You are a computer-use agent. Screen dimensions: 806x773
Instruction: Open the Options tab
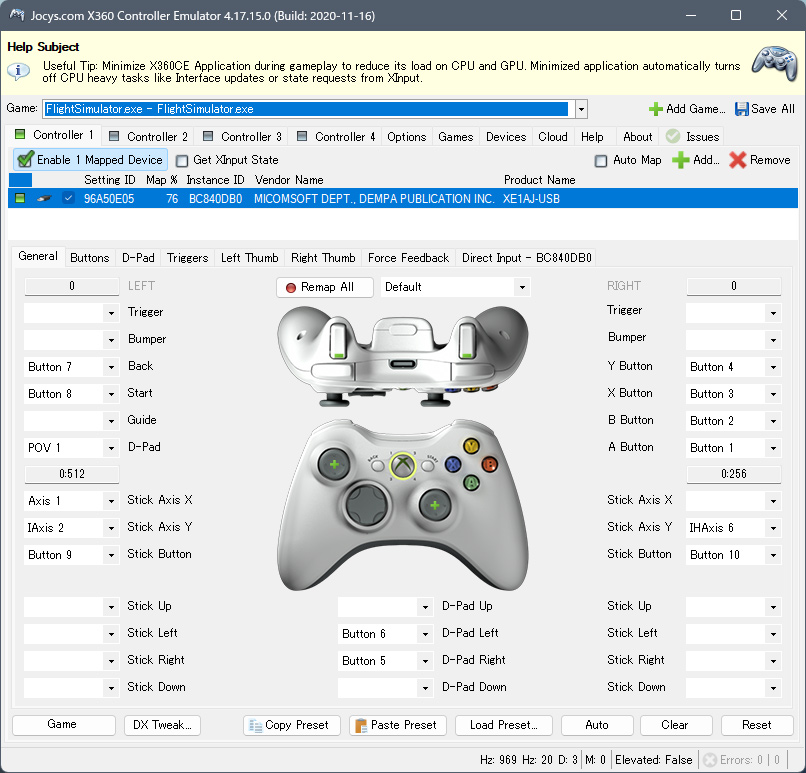407,137
